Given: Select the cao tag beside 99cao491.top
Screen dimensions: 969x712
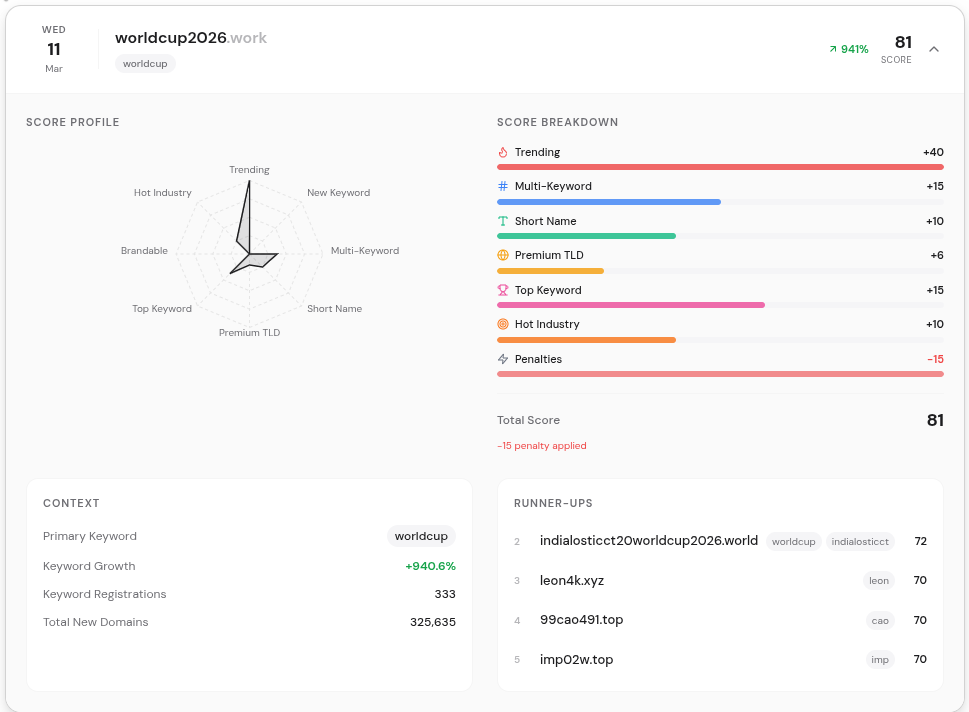Looking at the screenshot, I should coord(879,620).
